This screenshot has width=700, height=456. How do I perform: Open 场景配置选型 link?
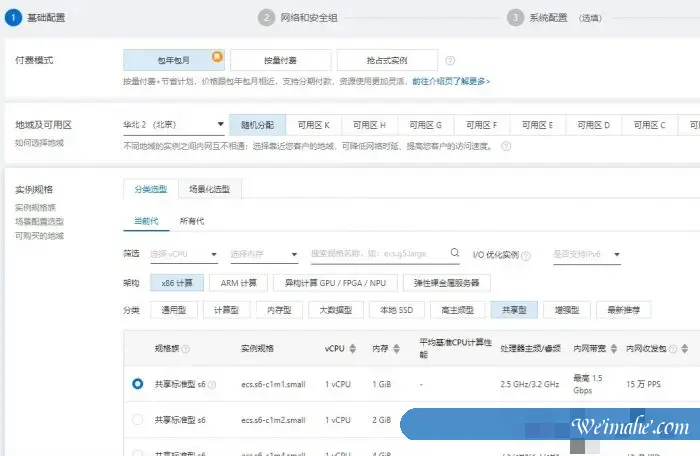(x=39, y=222)
